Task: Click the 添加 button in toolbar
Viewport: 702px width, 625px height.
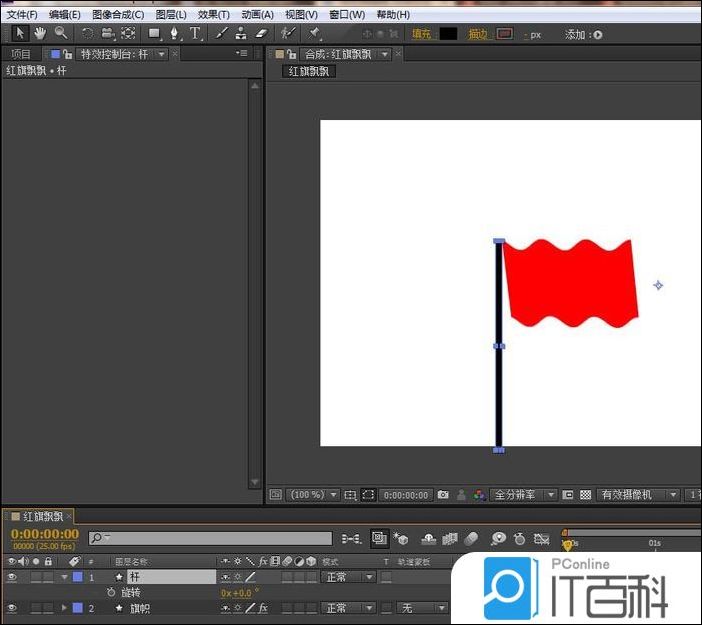Action: [x=583, y=34]
